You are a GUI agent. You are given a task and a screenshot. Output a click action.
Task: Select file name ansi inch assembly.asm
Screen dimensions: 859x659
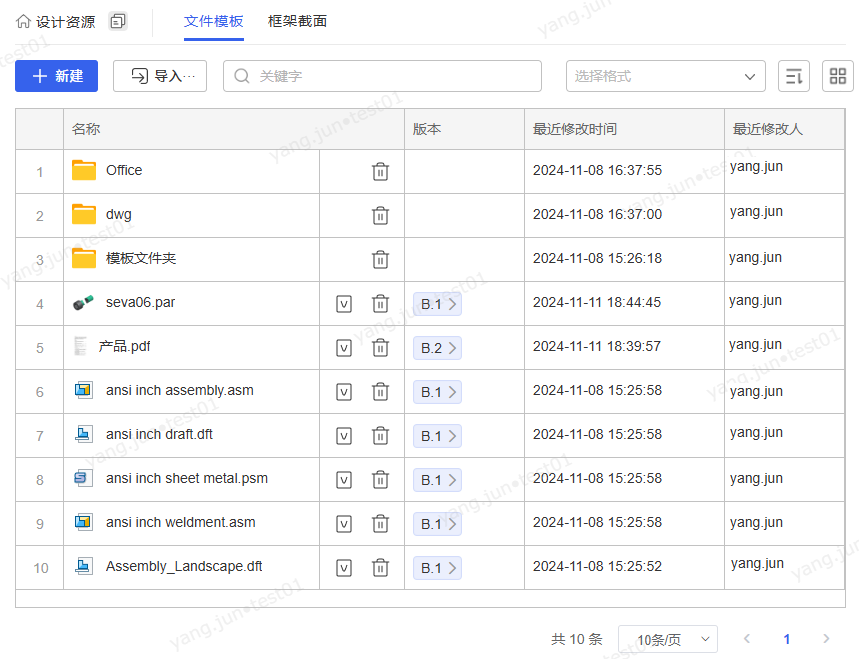[x=180, y=391]
